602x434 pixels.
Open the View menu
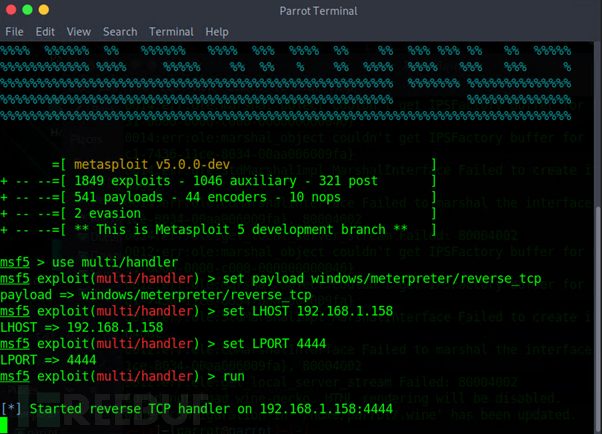pos(79,31)
